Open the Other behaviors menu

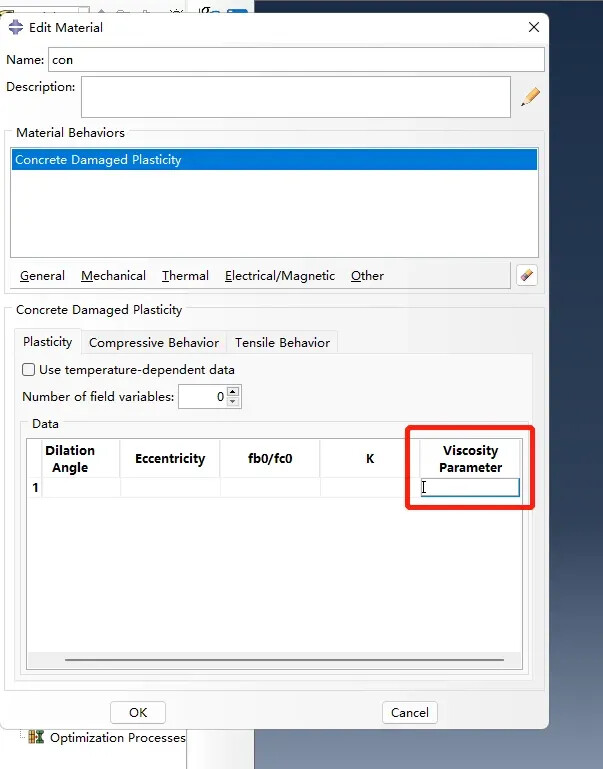(x=367, y=276)
